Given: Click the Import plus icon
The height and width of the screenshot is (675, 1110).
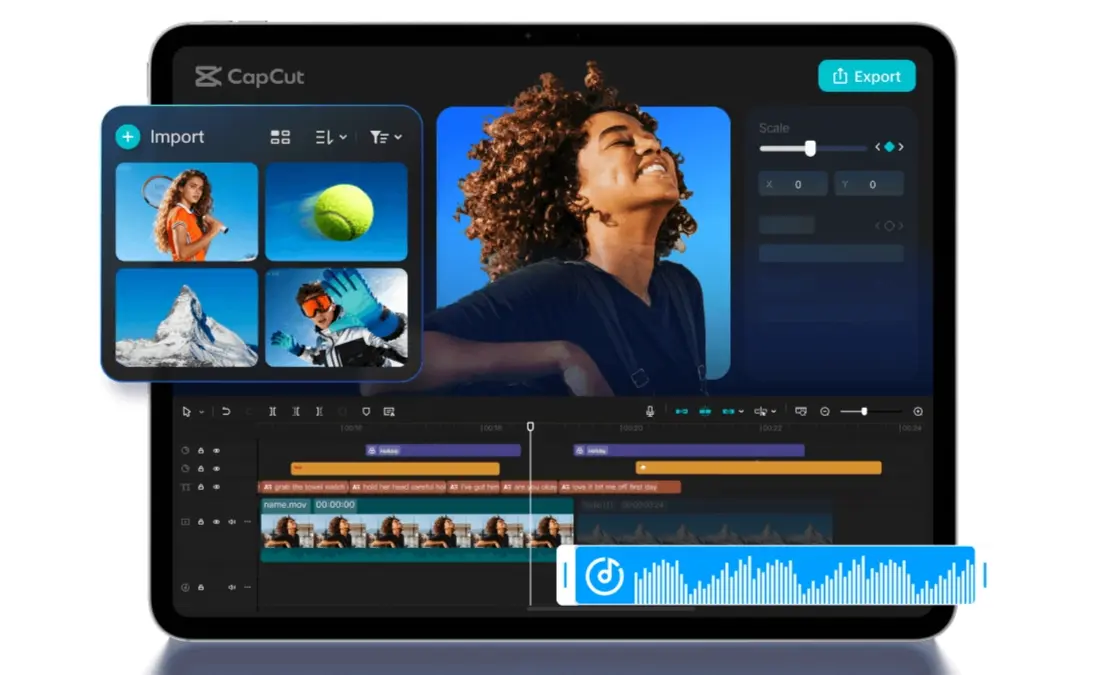Looking at the screenshot, I should 127,136.
